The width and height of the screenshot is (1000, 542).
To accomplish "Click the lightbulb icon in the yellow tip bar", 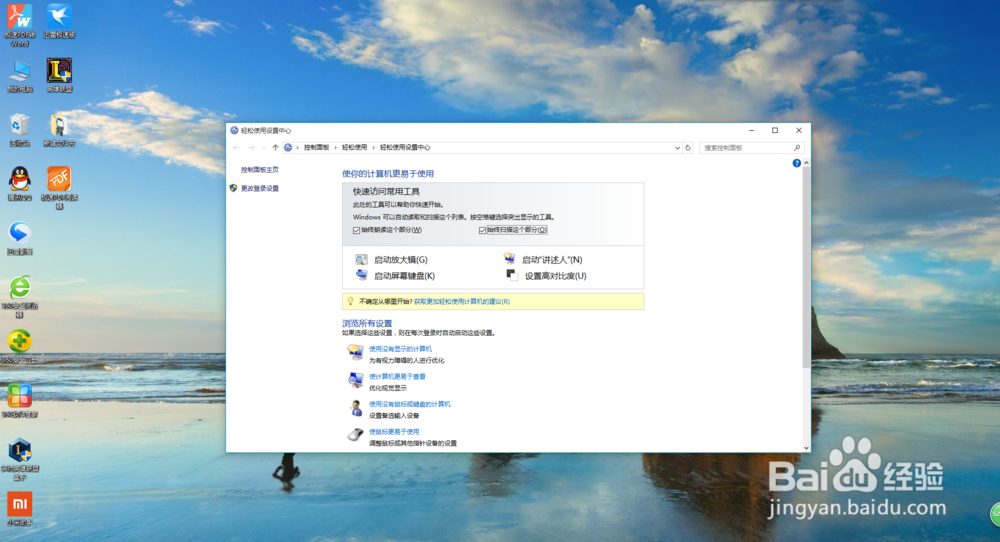I will coord(350,301).
